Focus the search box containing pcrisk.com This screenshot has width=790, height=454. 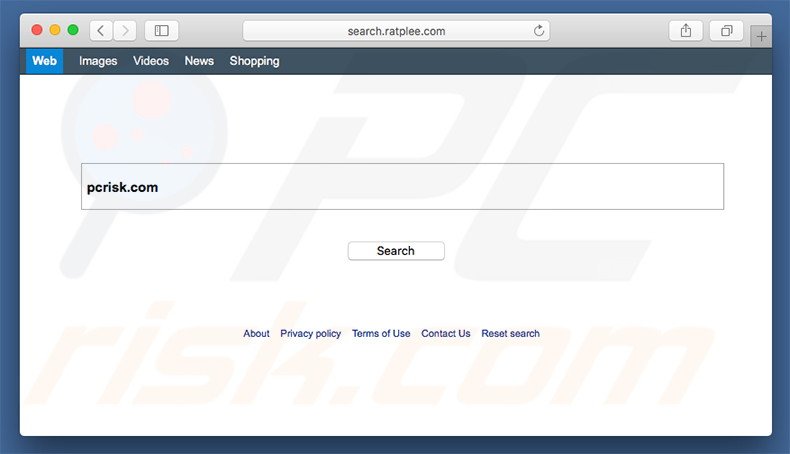pyautogui.click(x=403, y=186)
